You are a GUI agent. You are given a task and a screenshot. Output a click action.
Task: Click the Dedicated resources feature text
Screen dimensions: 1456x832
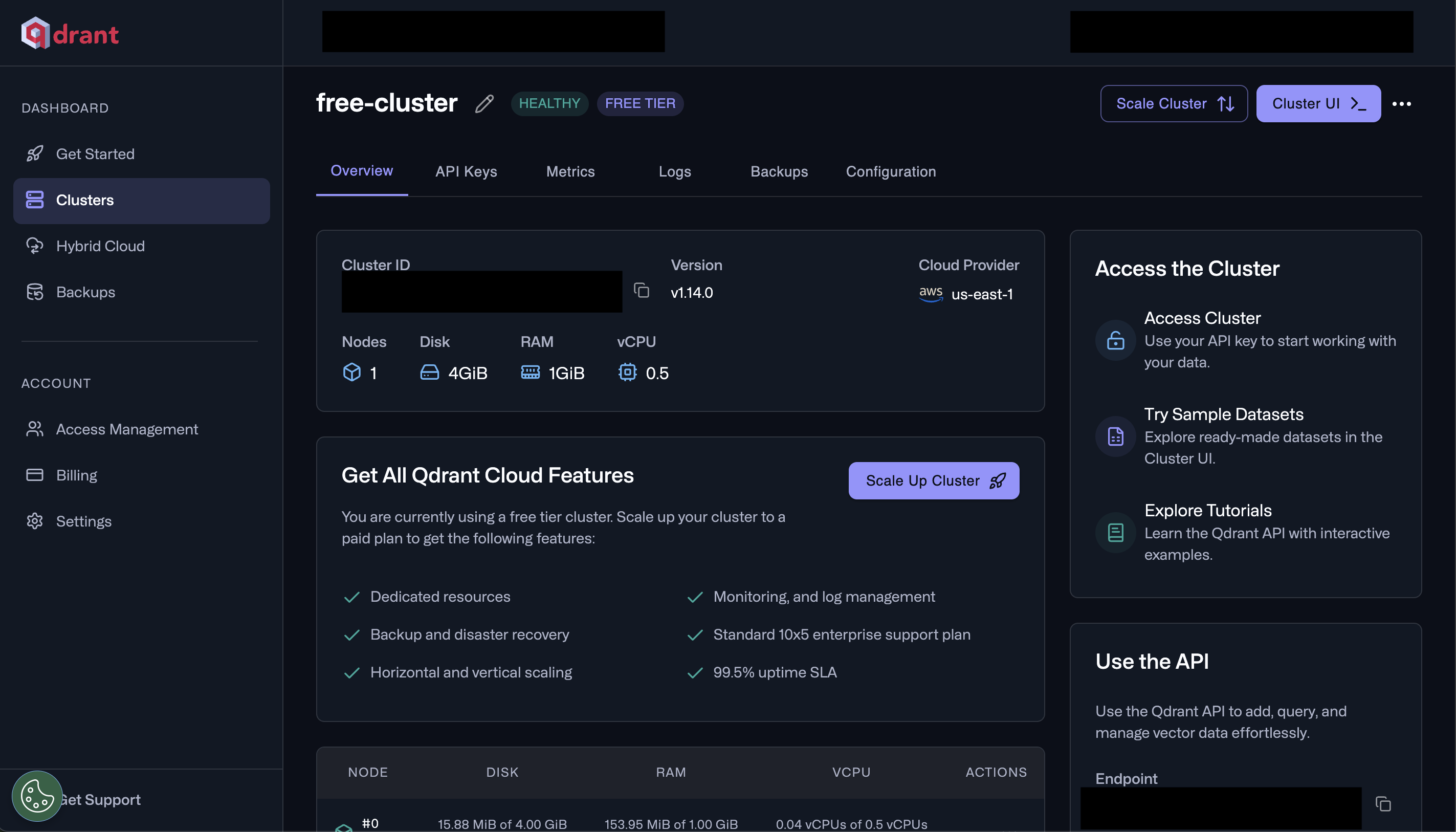(440, 597)
